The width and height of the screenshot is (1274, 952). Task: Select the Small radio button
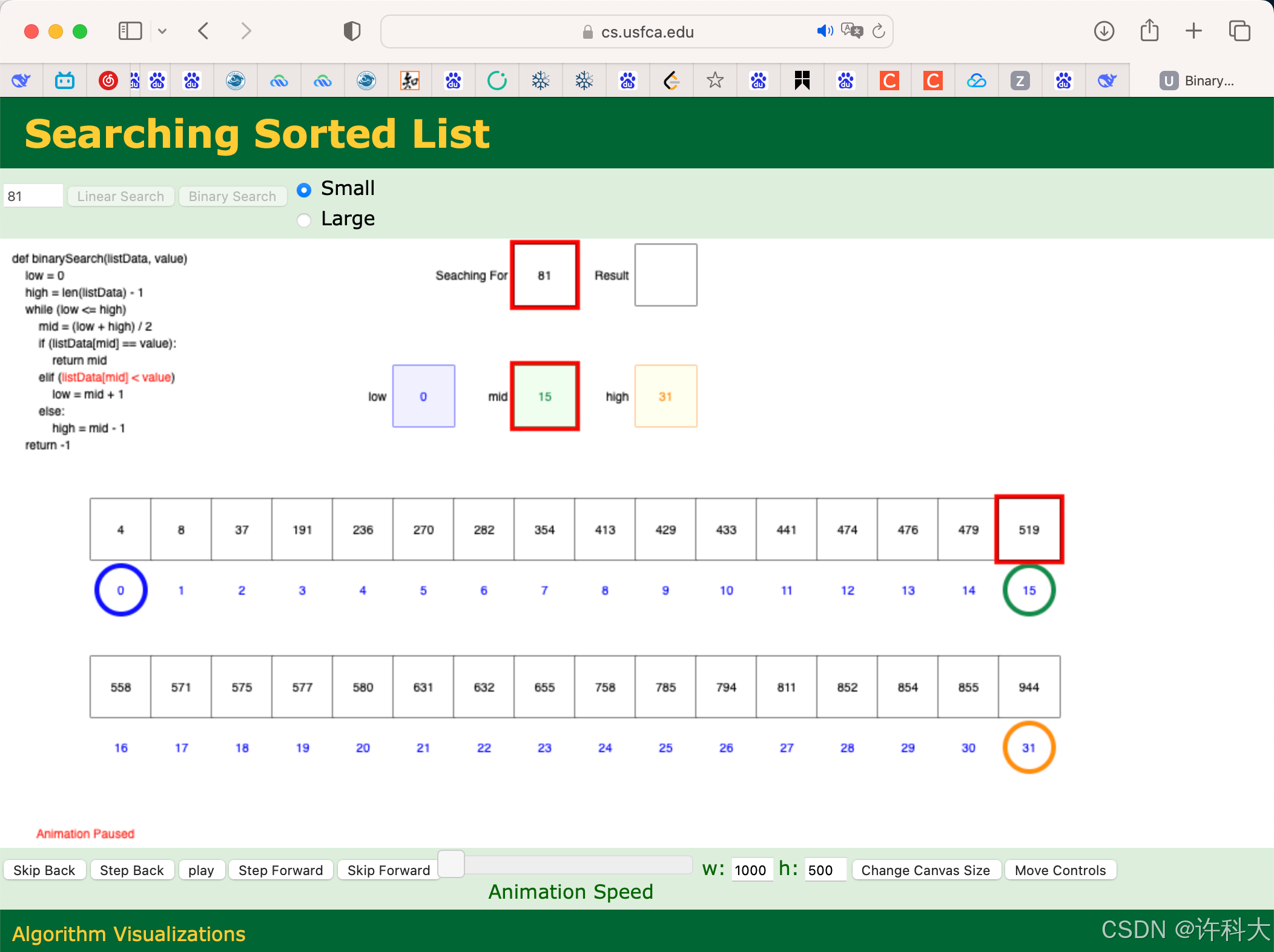point(304,190)
